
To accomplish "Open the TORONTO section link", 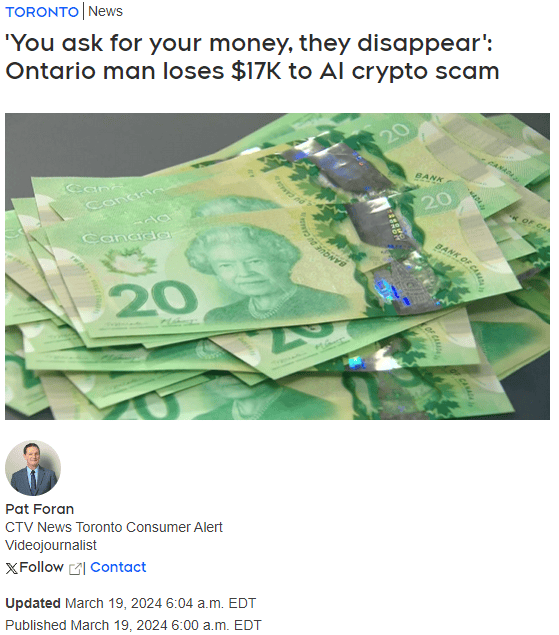I will (42, 12).
